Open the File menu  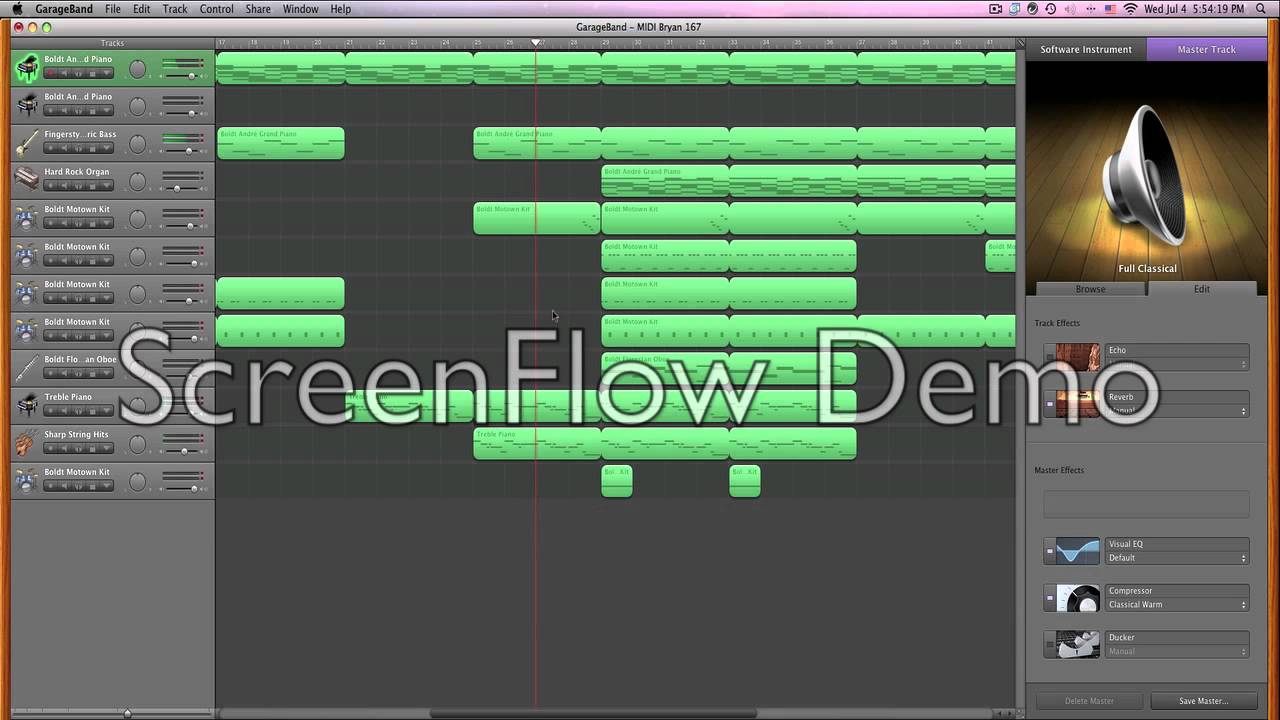pyautogui.click(x=113, y=9)
